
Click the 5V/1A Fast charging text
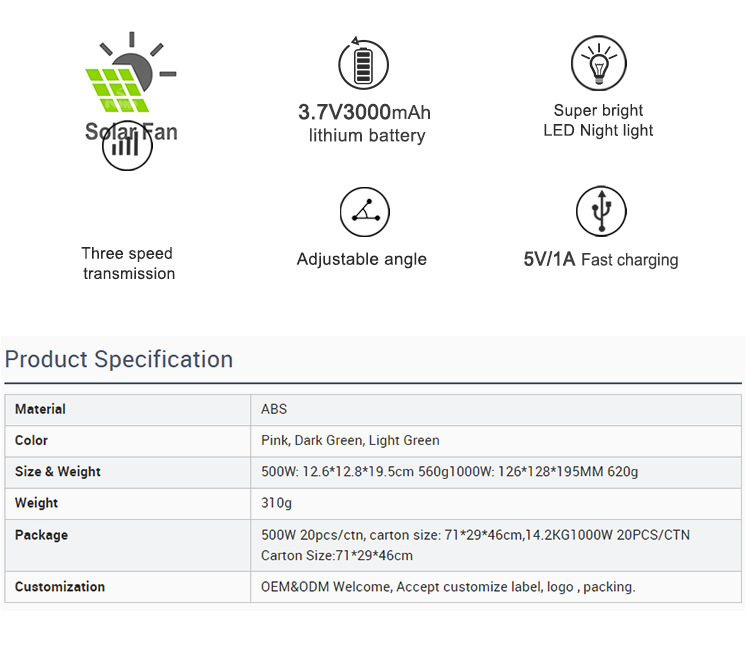(x=600, y=260)
